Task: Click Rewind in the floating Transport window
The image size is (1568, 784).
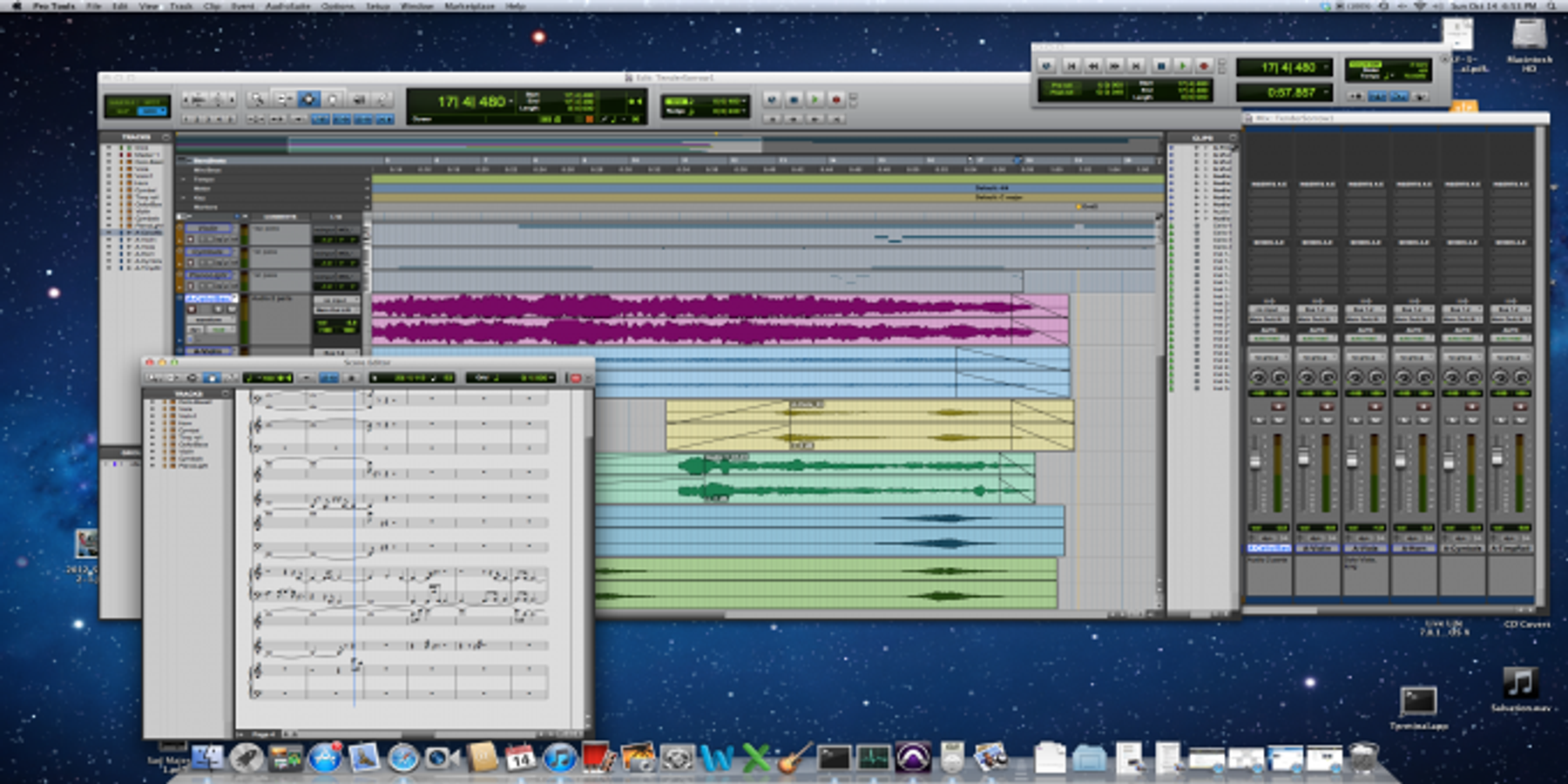Action: [1093, 66]
